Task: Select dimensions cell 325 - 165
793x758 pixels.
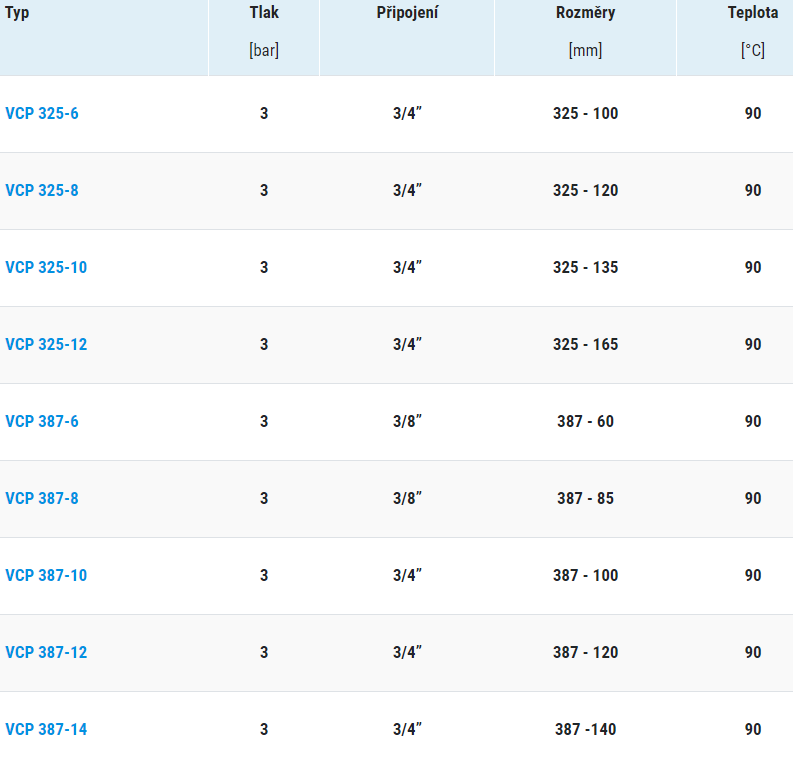Action: (x=586, y=344)
